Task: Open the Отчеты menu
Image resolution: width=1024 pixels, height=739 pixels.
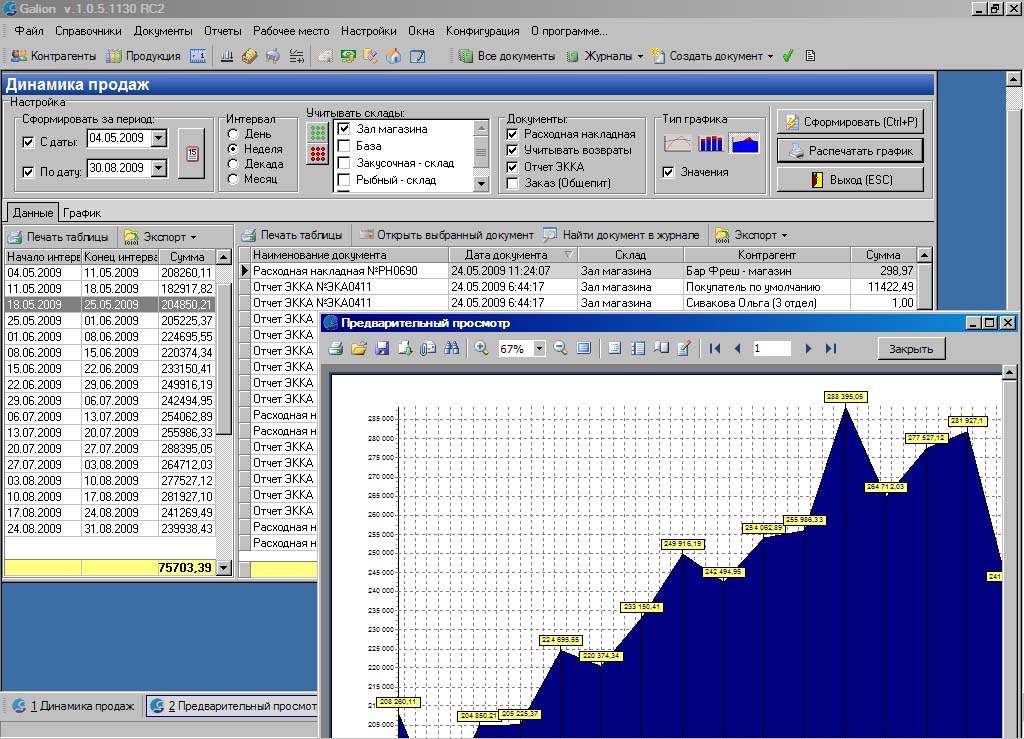Action: (223, 31)
